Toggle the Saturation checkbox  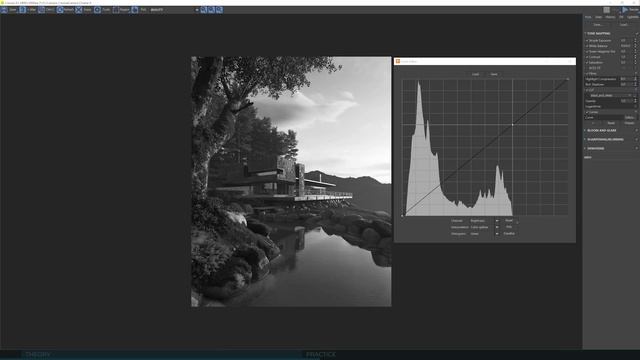point(587,62)
